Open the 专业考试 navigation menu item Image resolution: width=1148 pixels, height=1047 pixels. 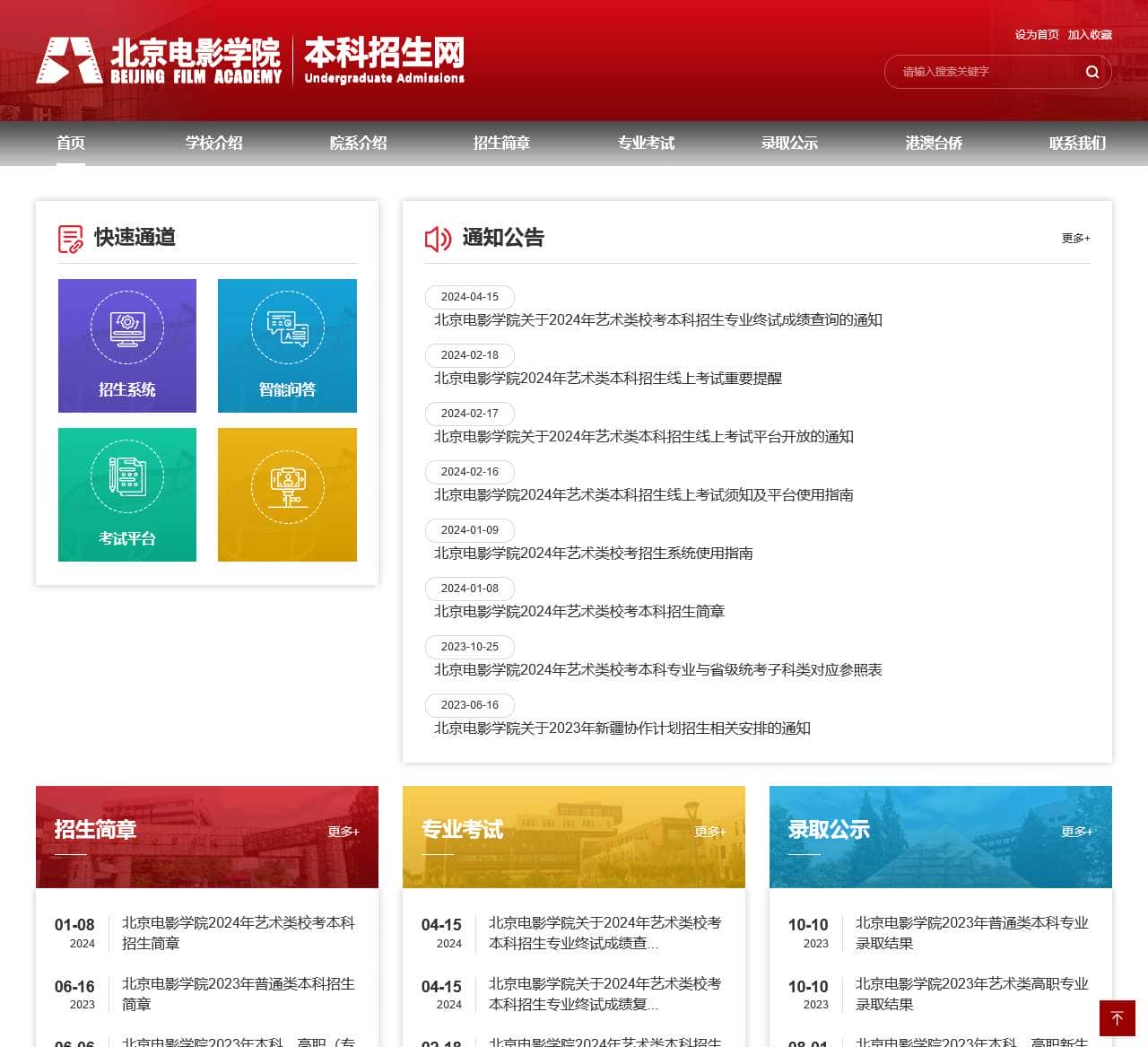pos(646,143)
